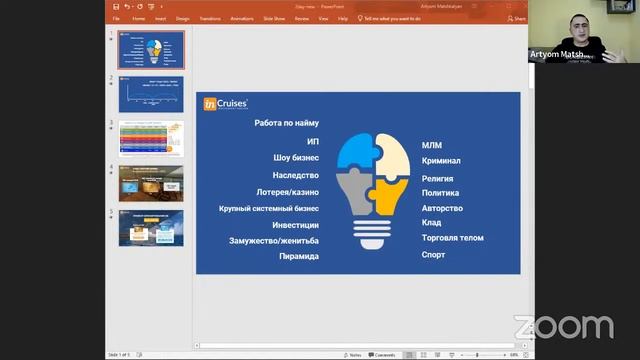640x360 pixels.
Task: Switch to the View ribbon tab
Action: pos(323,19)
